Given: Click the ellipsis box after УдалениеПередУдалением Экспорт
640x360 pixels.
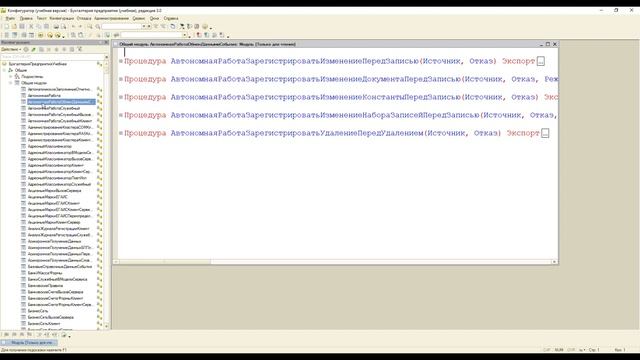Looking at the screenshot, I should (x=545, y=133).
